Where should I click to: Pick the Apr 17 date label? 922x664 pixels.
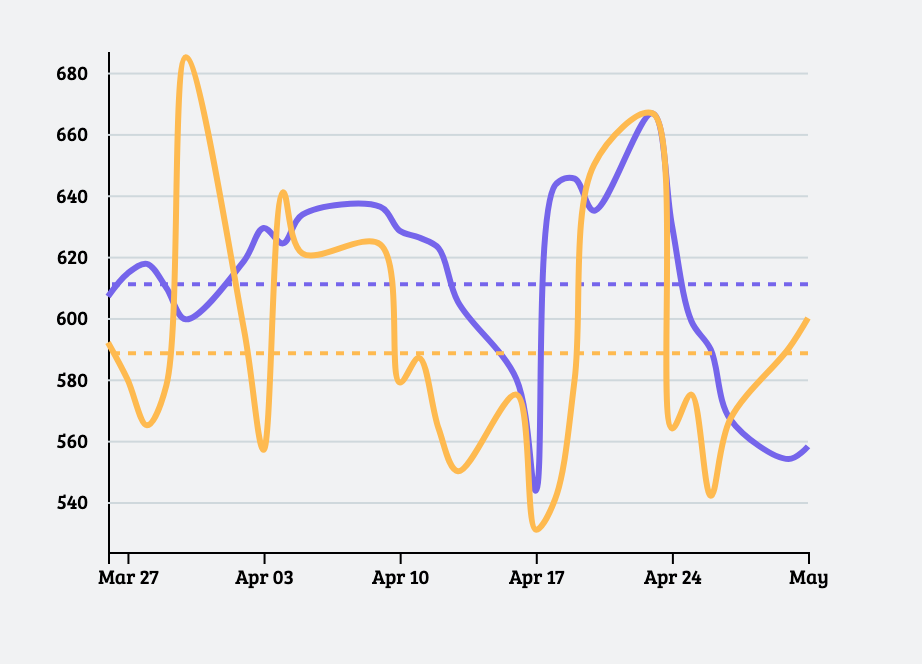point(537,578)
